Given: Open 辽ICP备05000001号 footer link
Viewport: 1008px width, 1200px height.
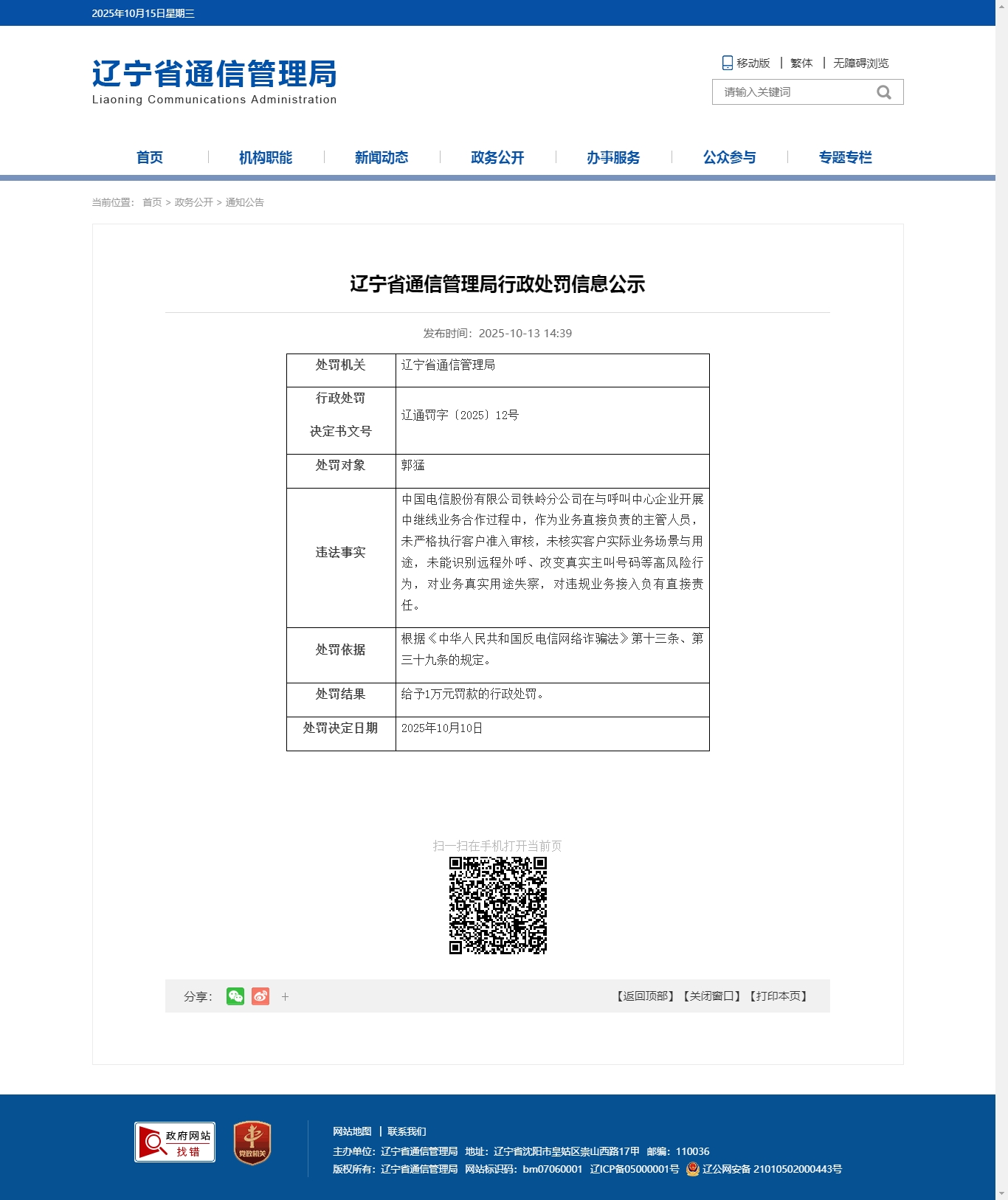Looking at the screenshot, I should (635, 1169).
